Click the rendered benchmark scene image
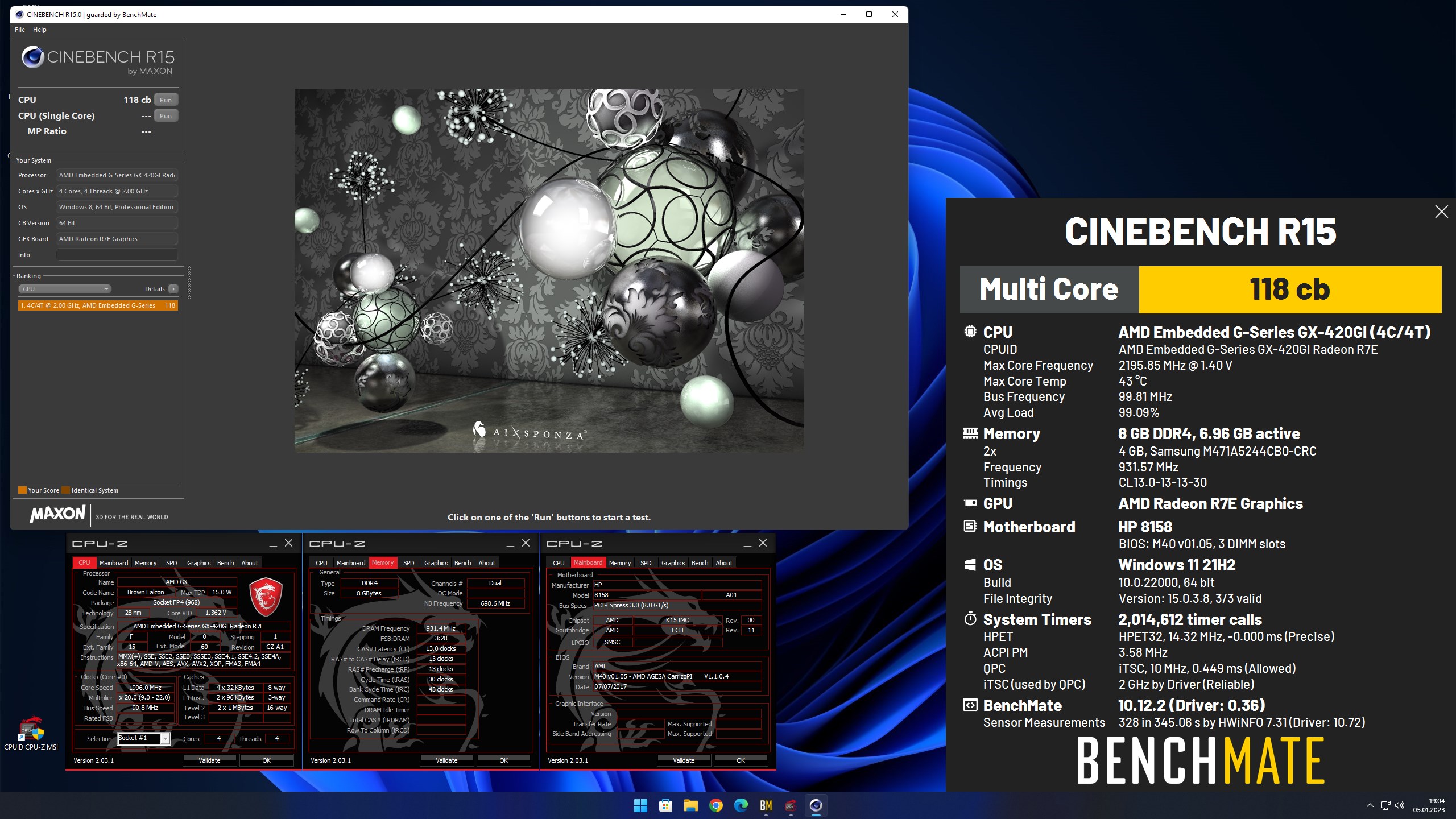The width and height of the screenshot is (1456, 819). point(549,270)
